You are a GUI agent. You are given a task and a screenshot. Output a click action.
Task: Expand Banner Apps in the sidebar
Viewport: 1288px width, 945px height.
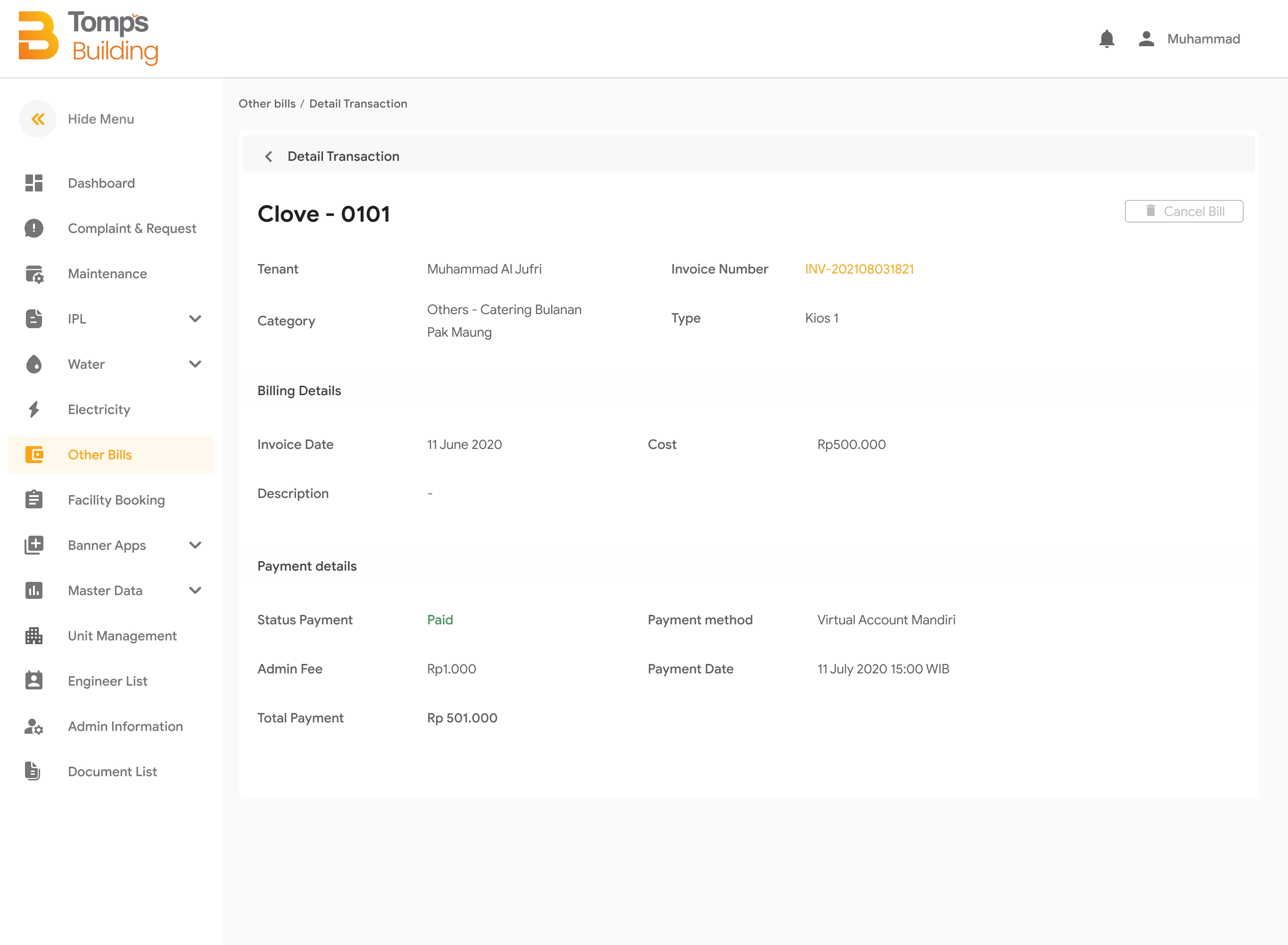[196, 545]
